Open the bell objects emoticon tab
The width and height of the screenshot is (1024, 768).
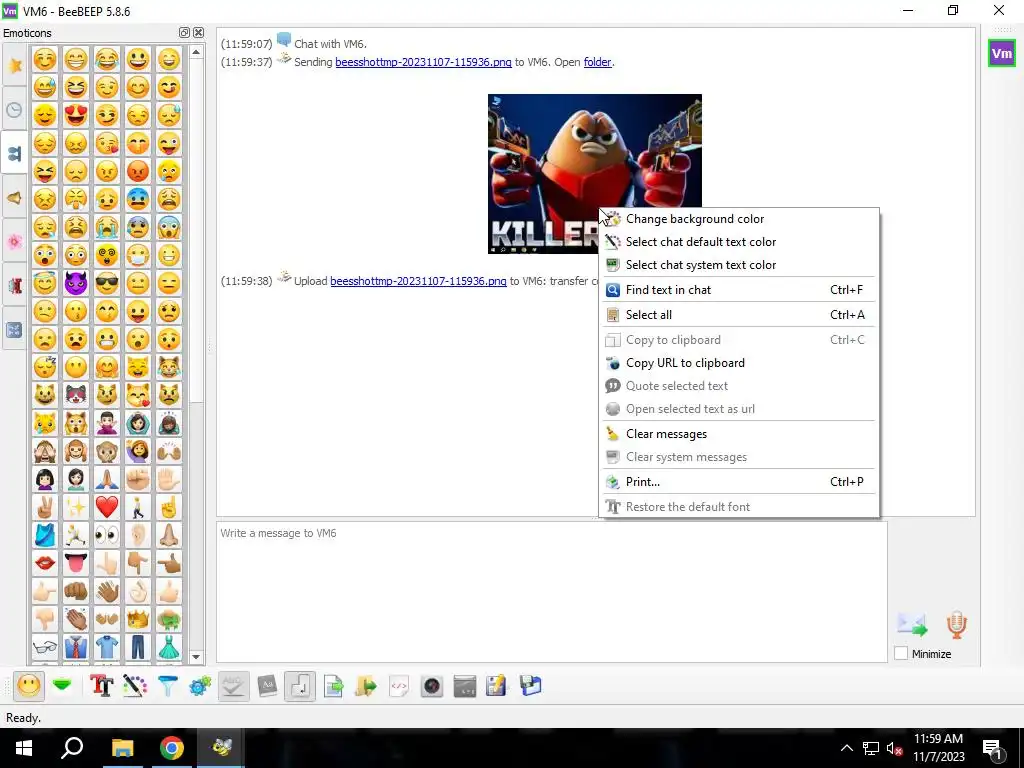click(x=15, y=198)
